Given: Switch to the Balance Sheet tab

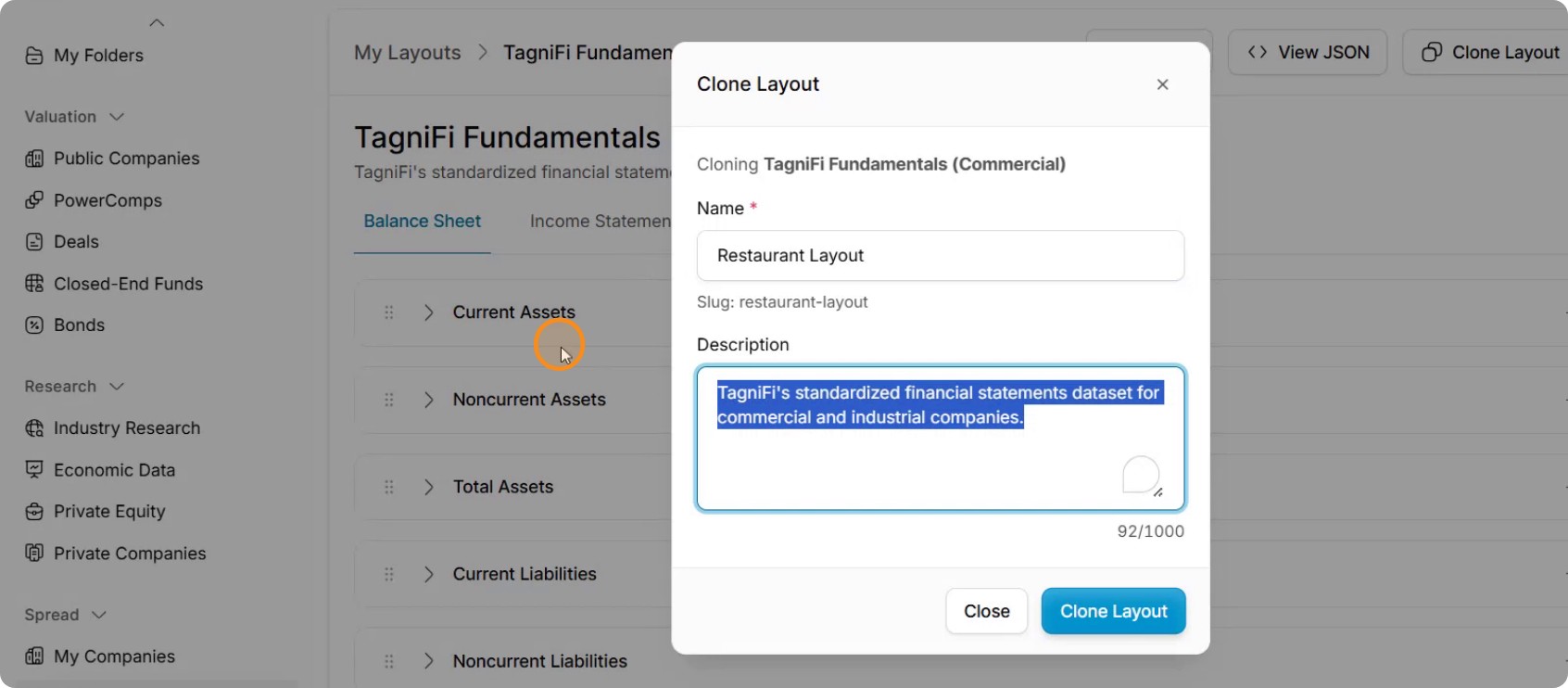Looking at the screenshot, I should click(423, 222).
